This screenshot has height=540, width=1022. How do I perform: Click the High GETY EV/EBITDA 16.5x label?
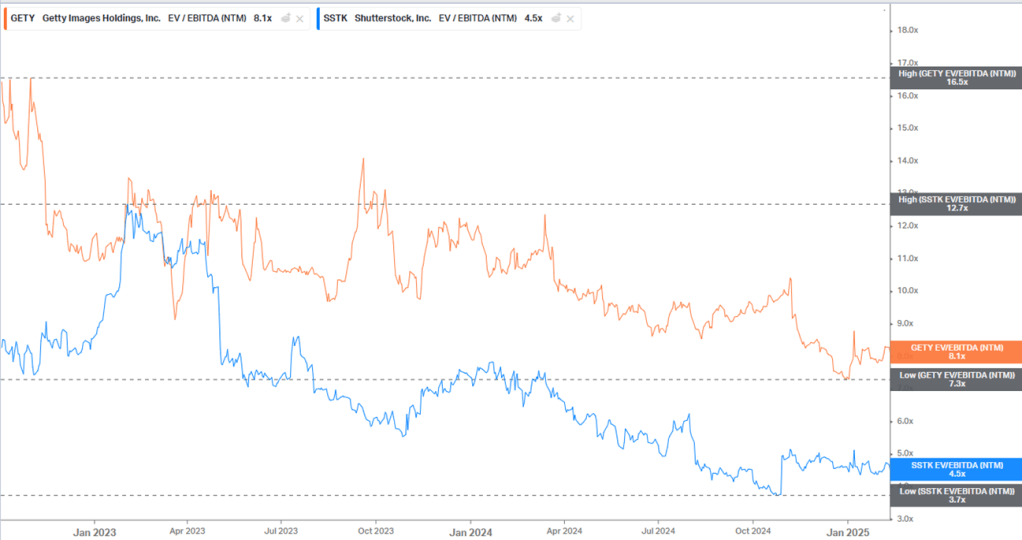[x=955, y=78]
